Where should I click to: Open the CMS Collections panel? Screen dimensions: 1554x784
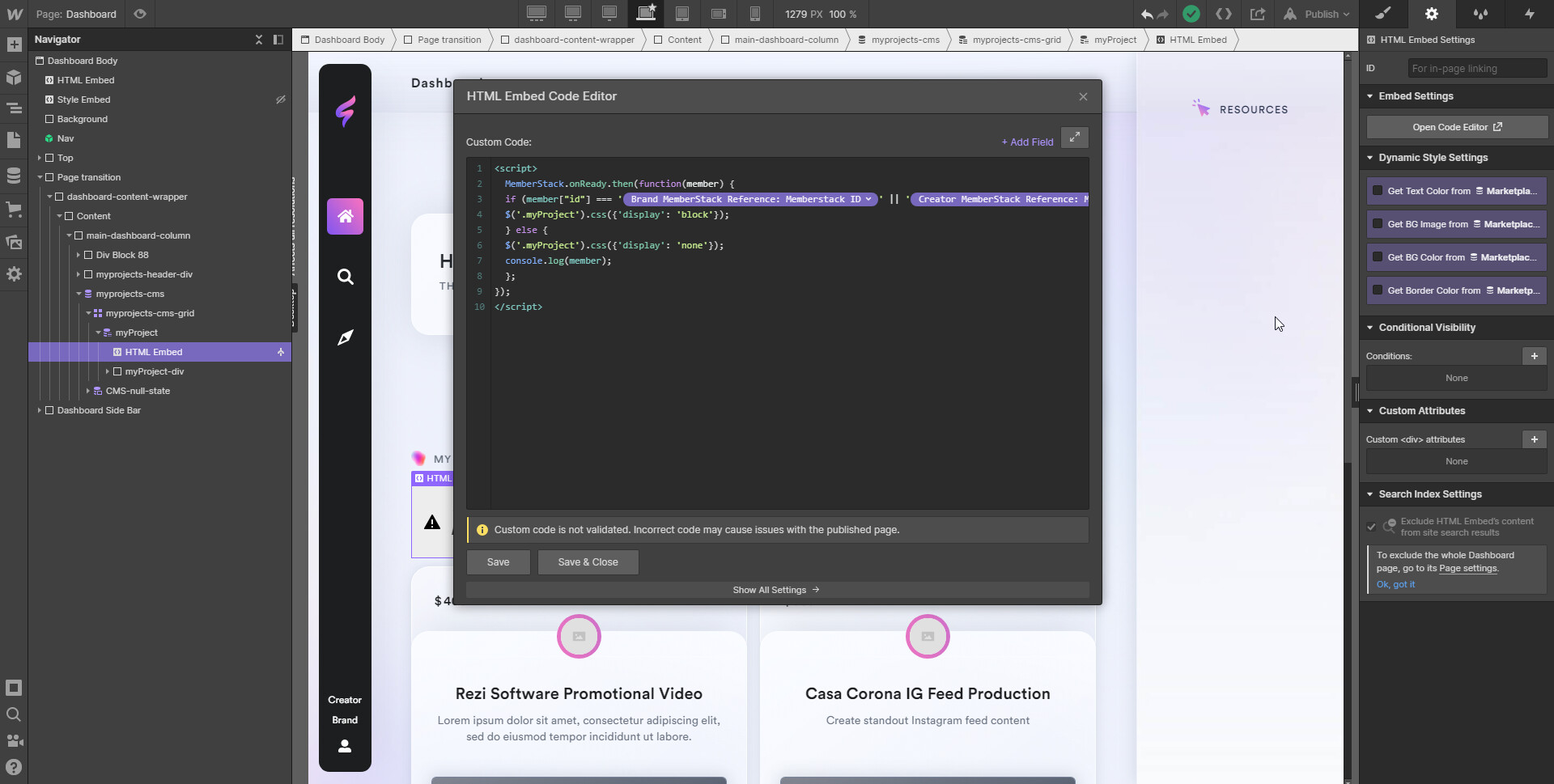tap(14, 176)
